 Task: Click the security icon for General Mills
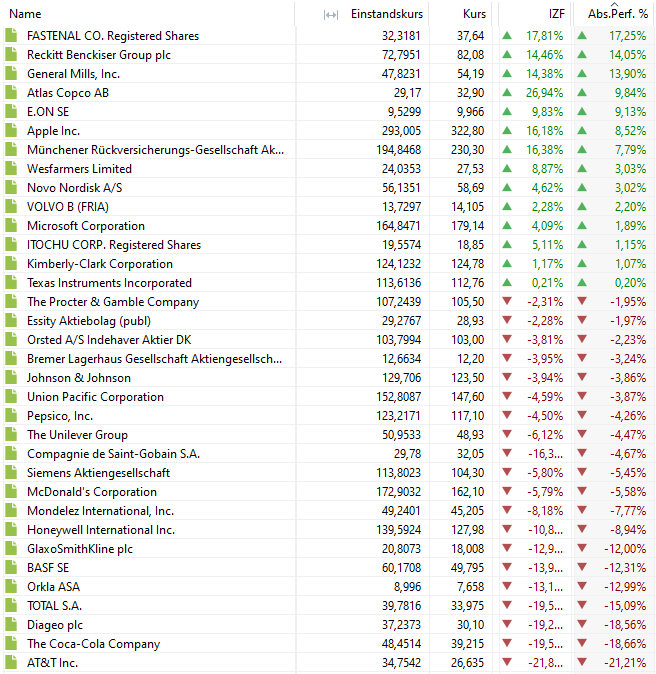(11, 74)
